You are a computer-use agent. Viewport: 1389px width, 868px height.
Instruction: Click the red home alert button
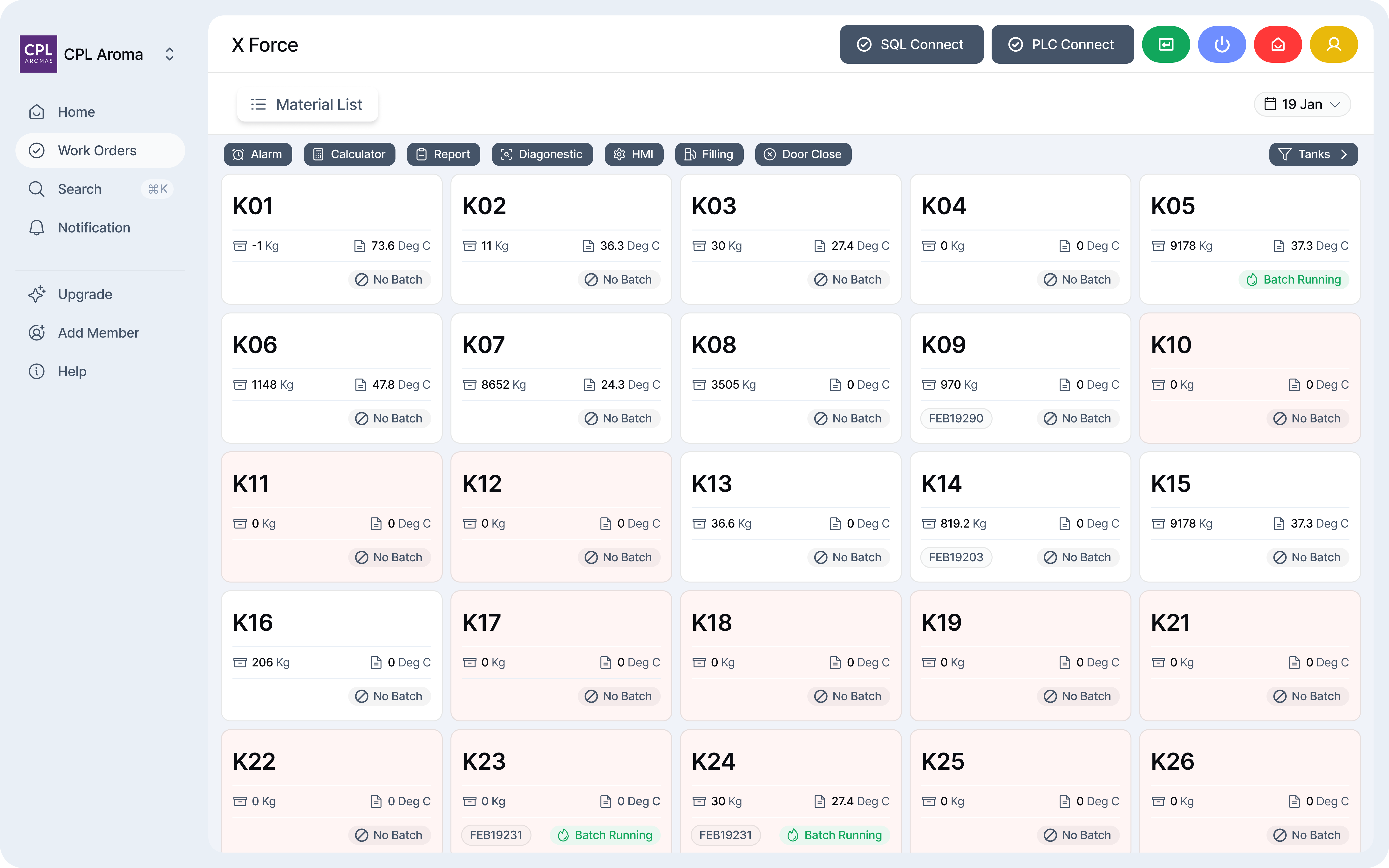(1278, 44)
